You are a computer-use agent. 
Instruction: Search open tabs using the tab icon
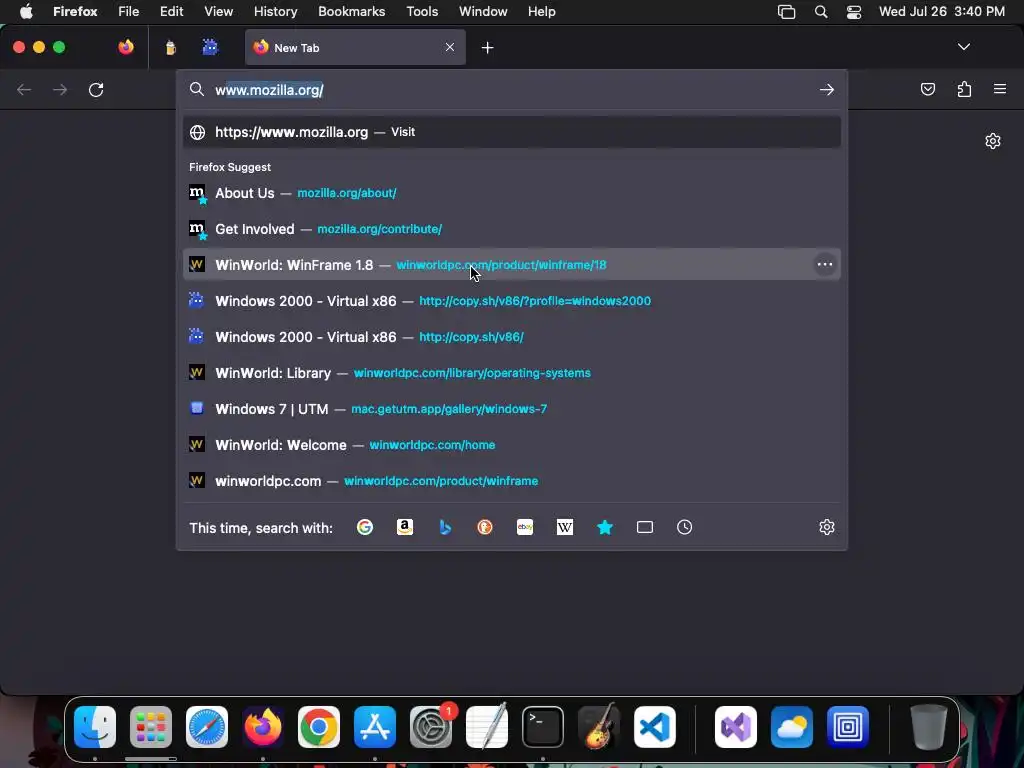click(645, 527)
